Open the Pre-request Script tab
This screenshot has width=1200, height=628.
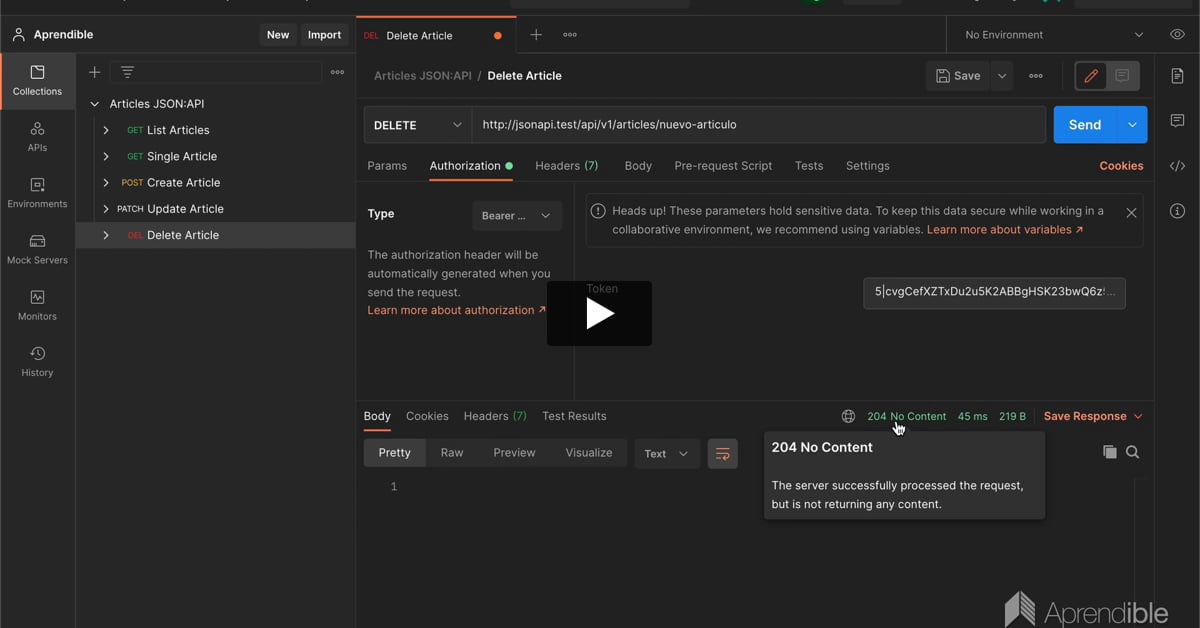tap(723, 166)
